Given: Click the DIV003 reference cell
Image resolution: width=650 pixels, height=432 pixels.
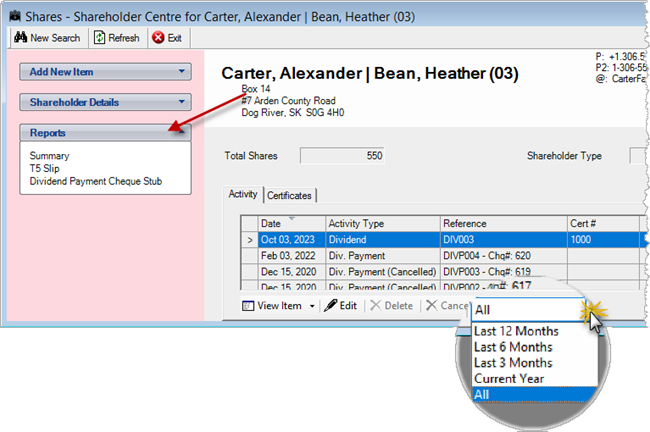Looking at the screenshot, I should [503, 240].
